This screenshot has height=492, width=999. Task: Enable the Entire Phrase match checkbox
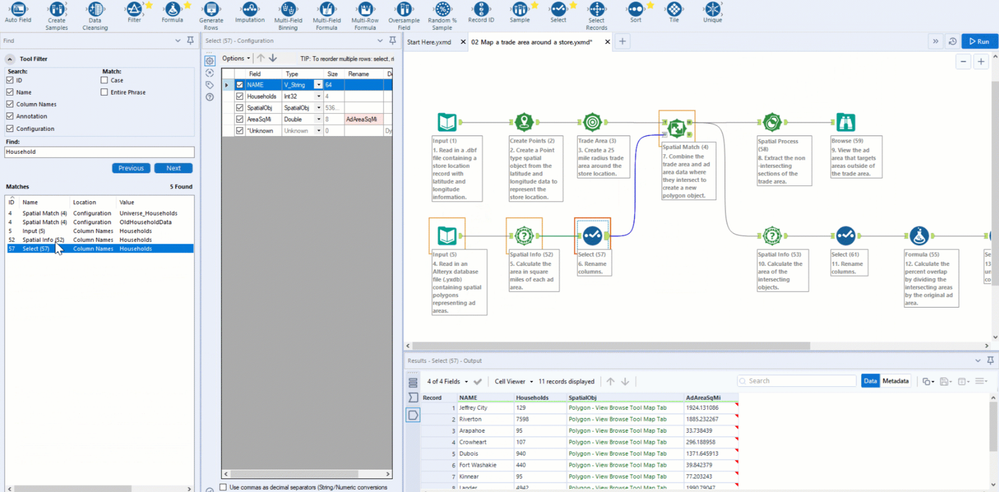point(104,92)
